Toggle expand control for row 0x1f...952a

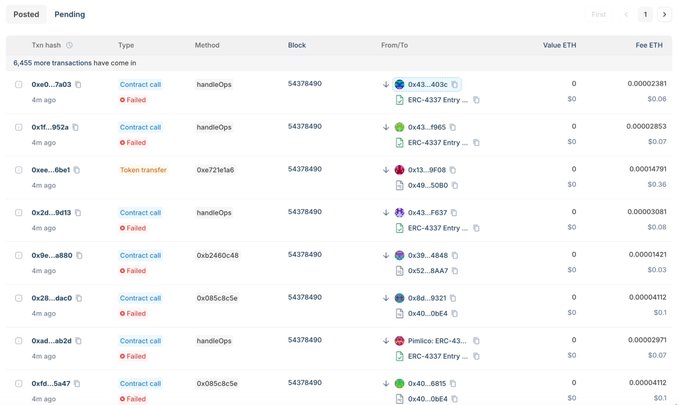click(x=19, y=127)
